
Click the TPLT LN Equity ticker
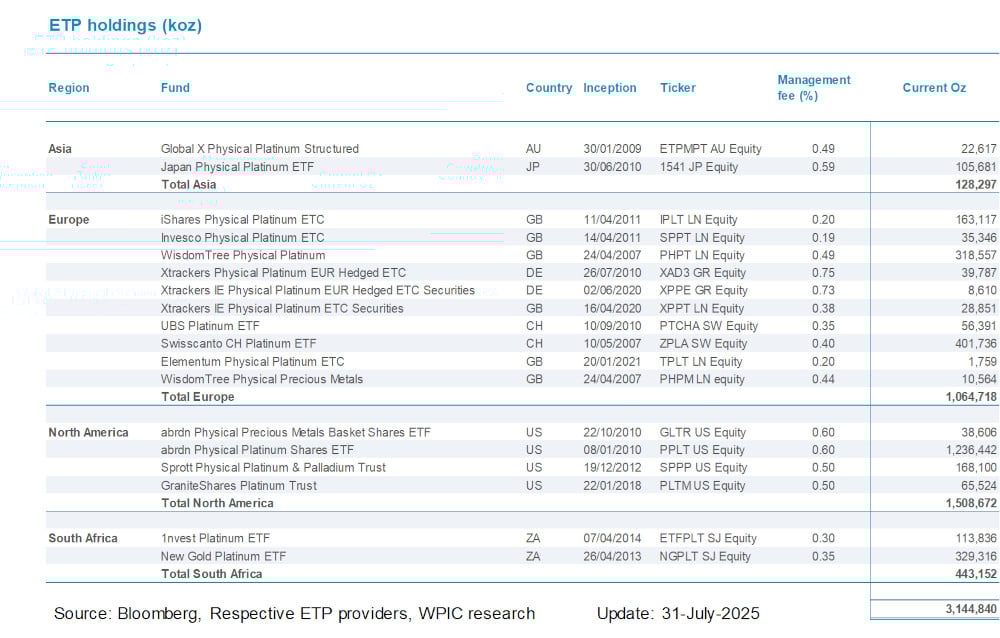701,362
